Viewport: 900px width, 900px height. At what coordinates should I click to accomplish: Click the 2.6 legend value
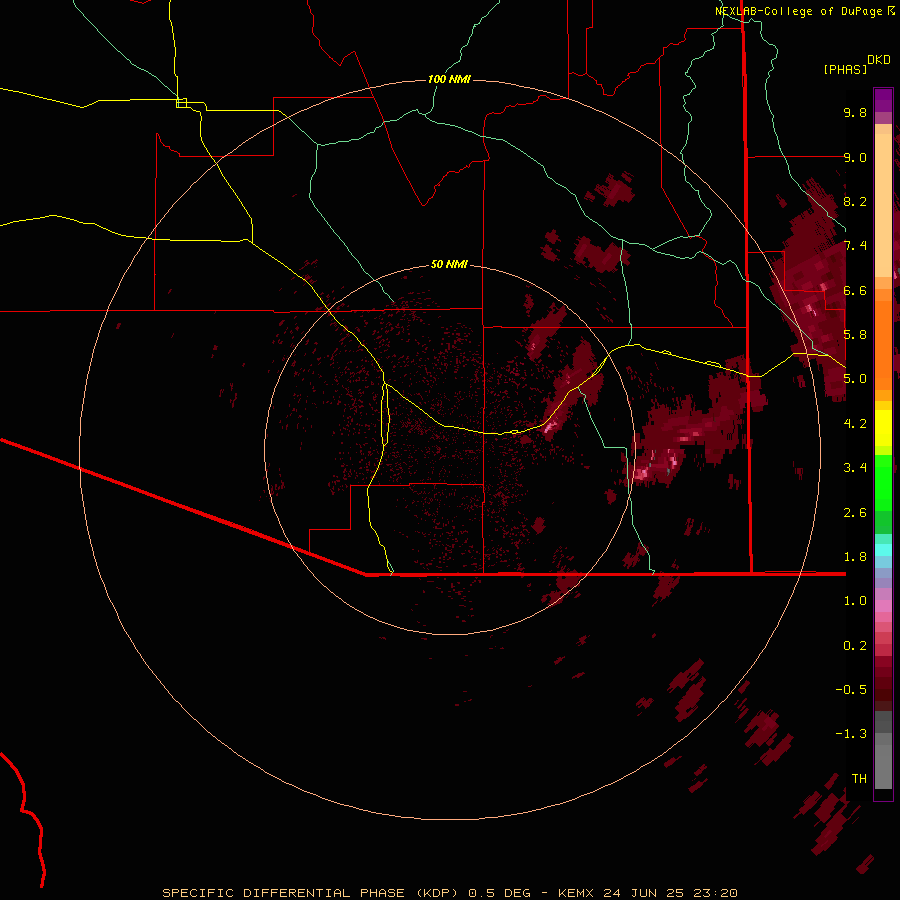pyautogui.click(x=855, y=513)
